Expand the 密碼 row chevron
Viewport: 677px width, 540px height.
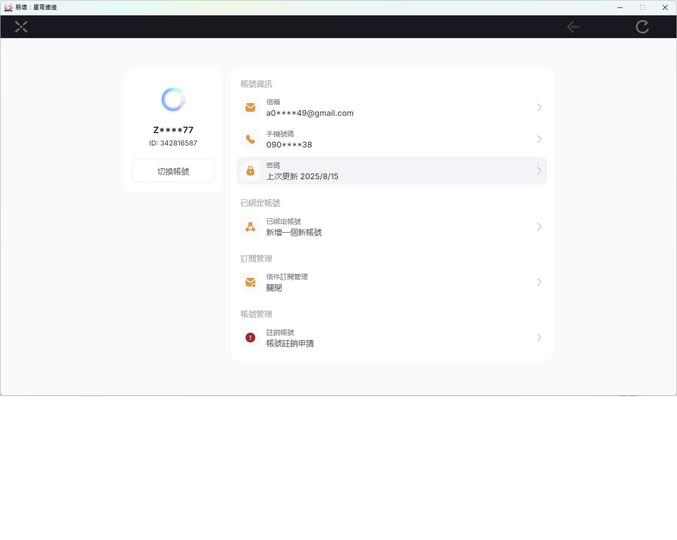tap(539, 171)
